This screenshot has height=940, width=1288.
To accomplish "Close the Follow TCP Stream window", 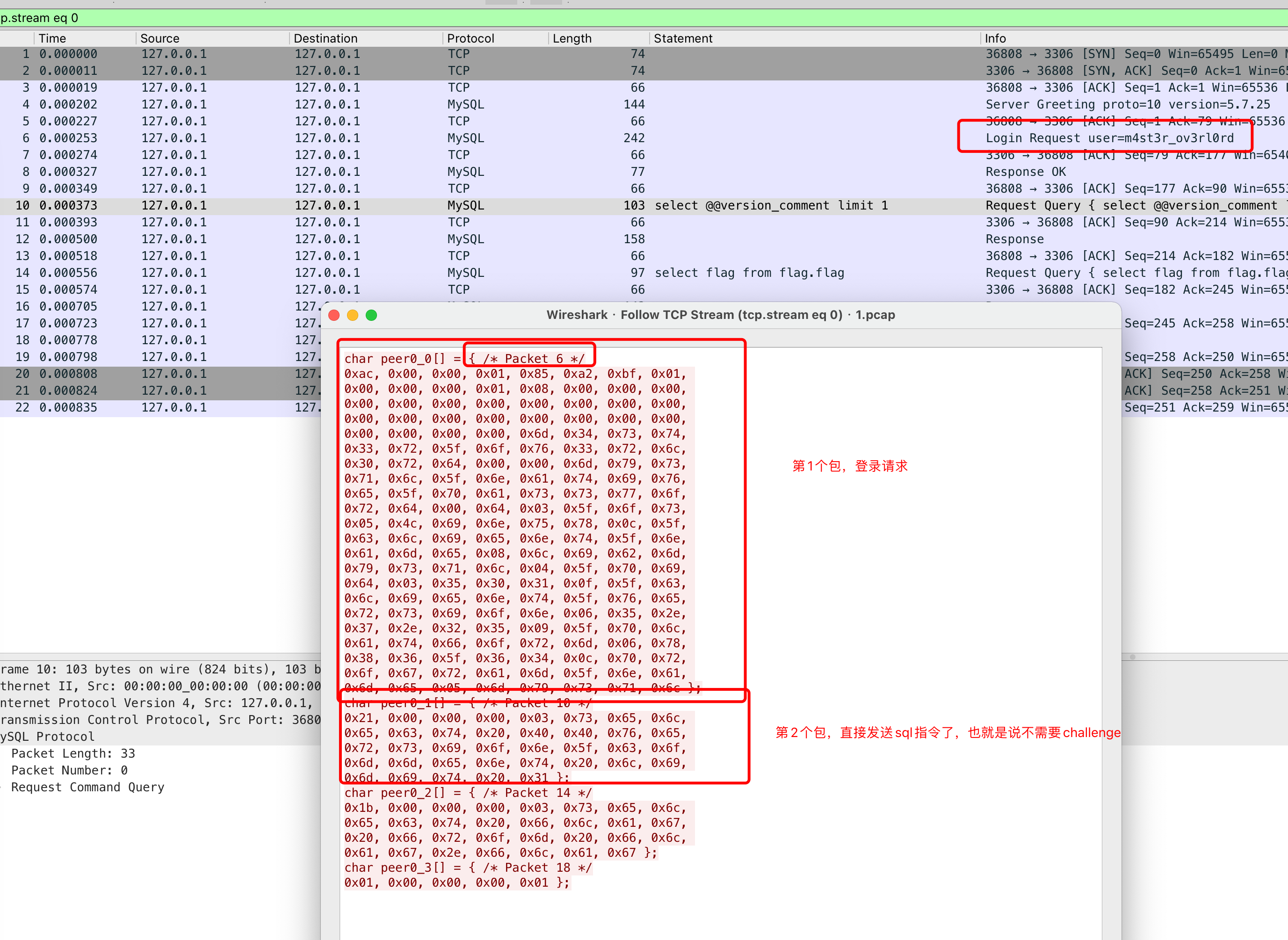I will (x=334, y=315).
